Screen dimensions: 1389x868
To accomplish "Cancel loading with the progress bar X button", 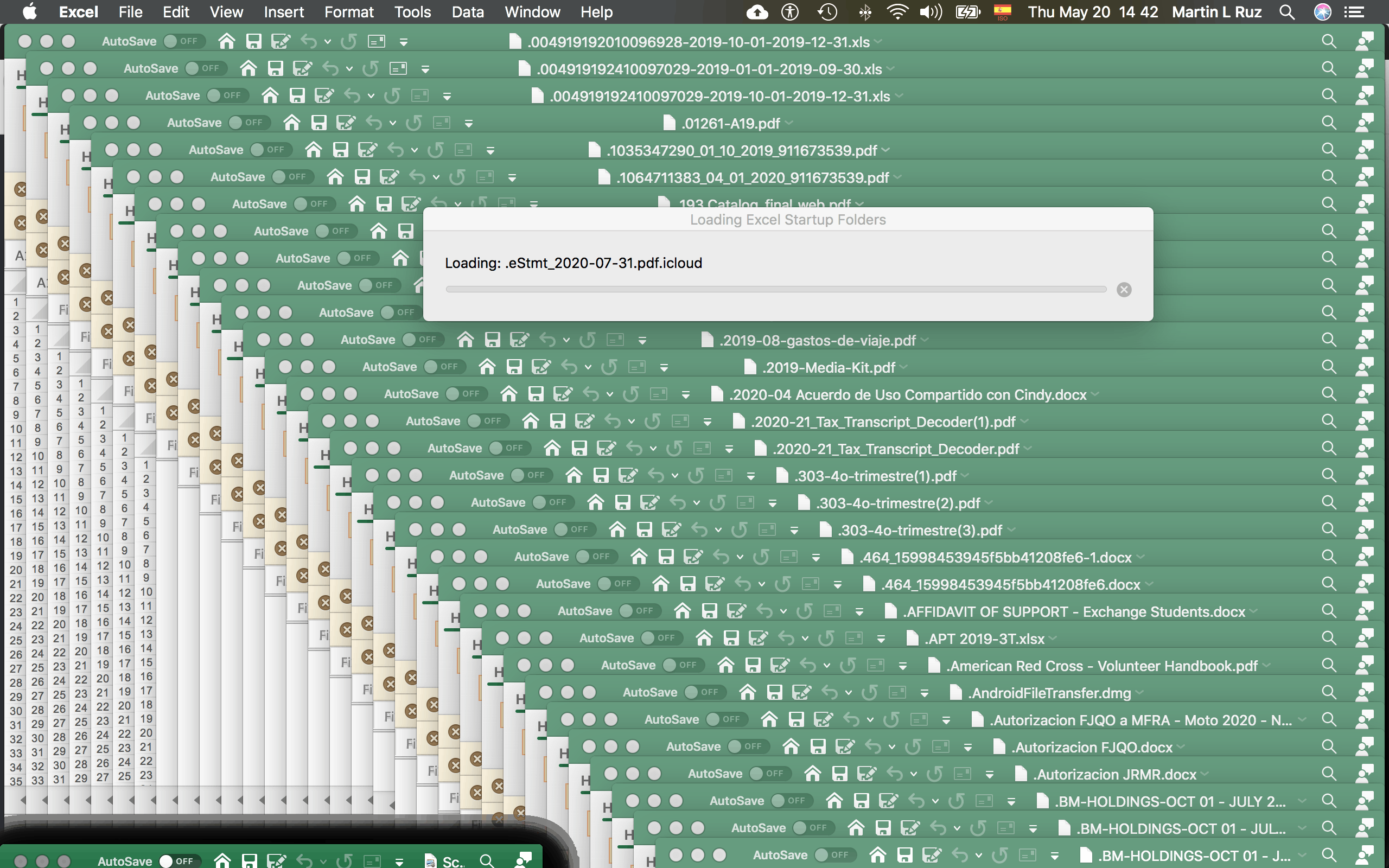I will coord(1124,289).
